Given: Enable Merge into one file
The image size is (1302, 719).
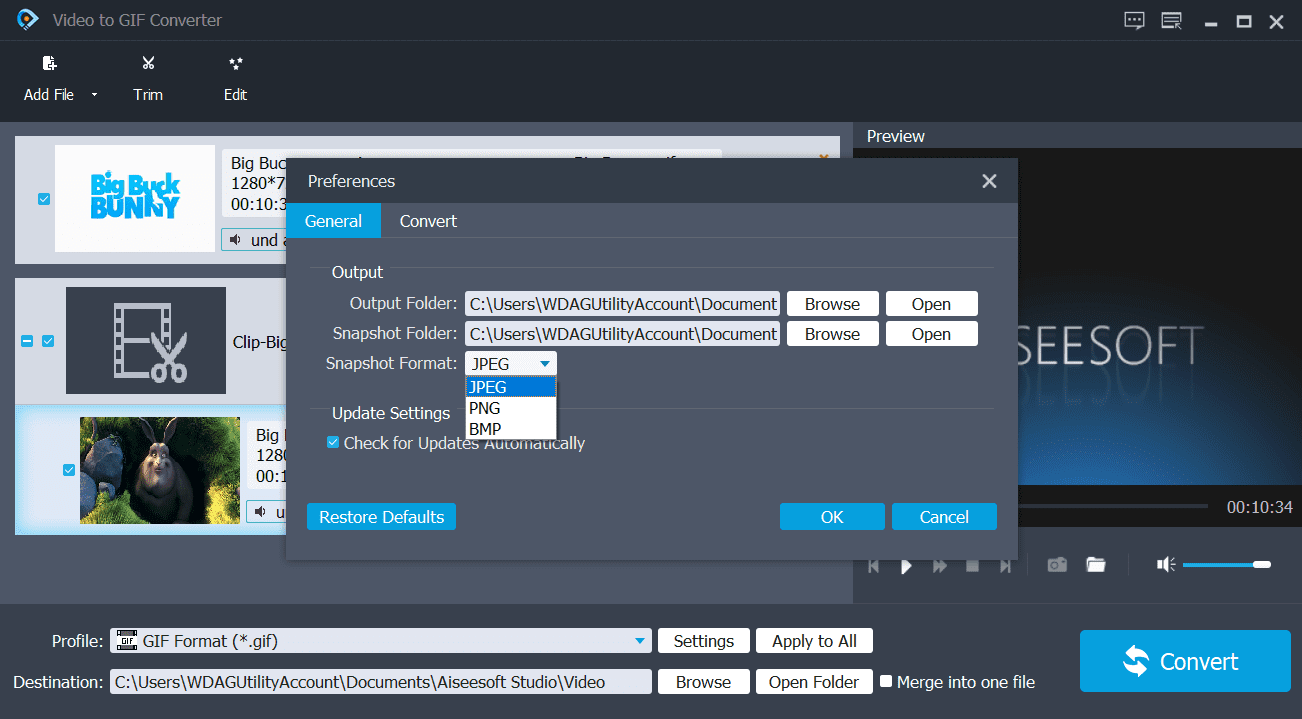Looking at the screenshot, I should tap(885, 682).
